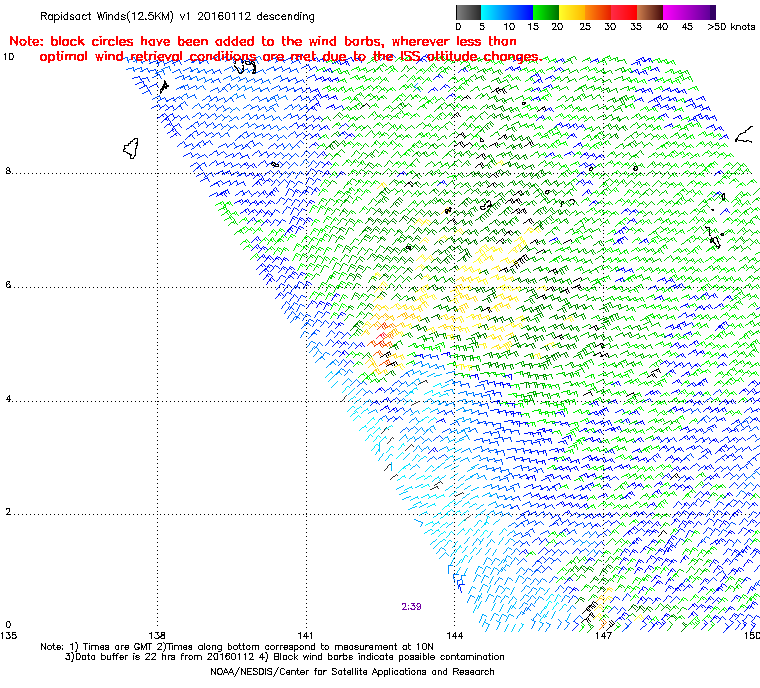Viewport: 760px width, 688px height.
Task: Click the "2" latitude axis label
Action: [8, 512]
